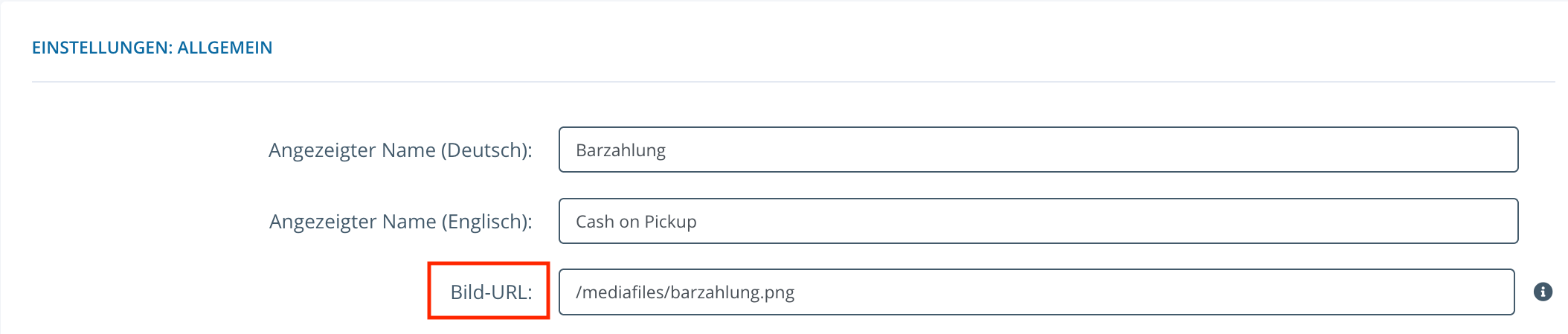Click the word 'ALLGEMEIN' in the heading
Image resolution: width=1568 pixels, height=334 pixels.
tap(225, 48)
